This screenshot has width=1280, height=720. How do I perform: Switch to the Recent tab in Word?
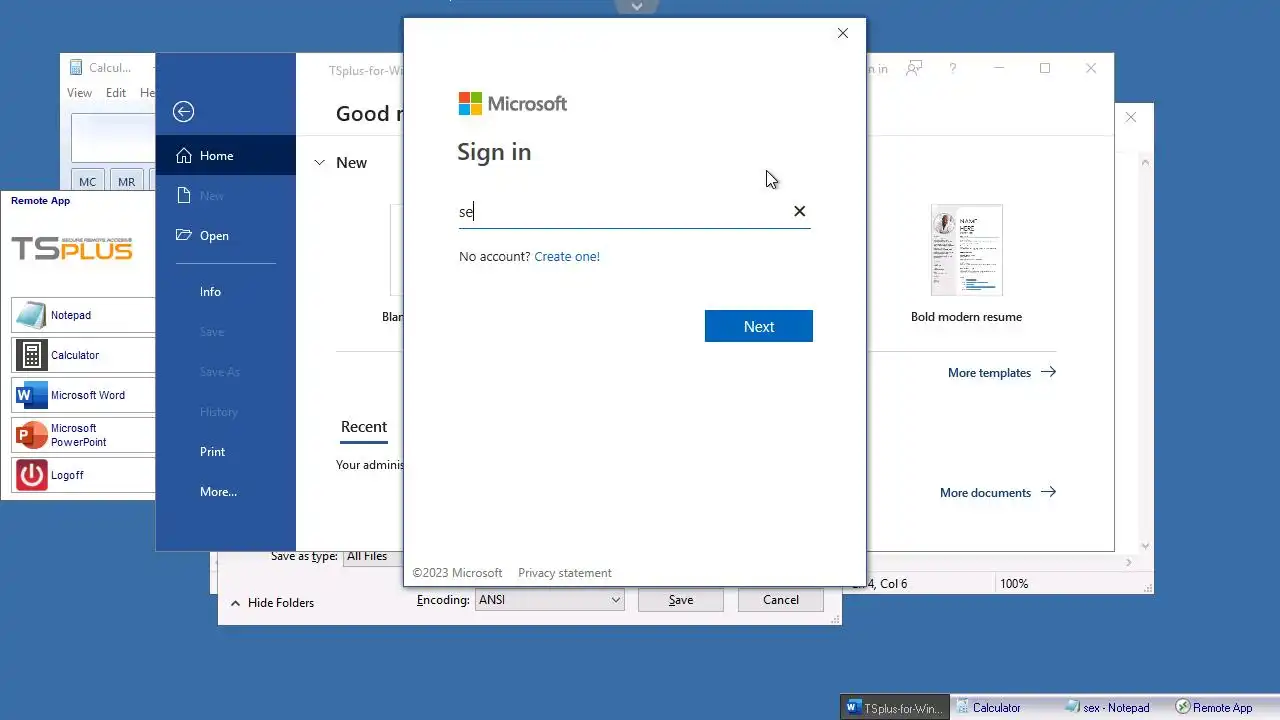[364, 427]
